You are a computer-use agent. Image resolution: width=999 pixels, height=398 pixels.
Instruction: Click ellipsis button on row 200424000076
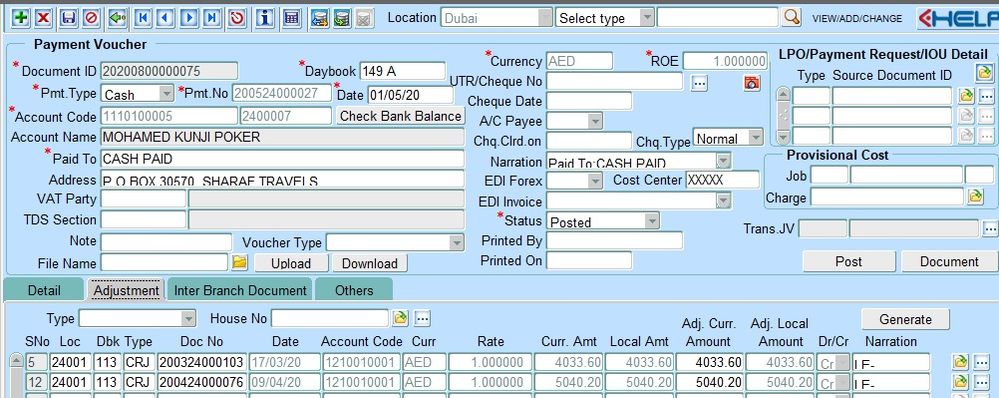[981, 382]
